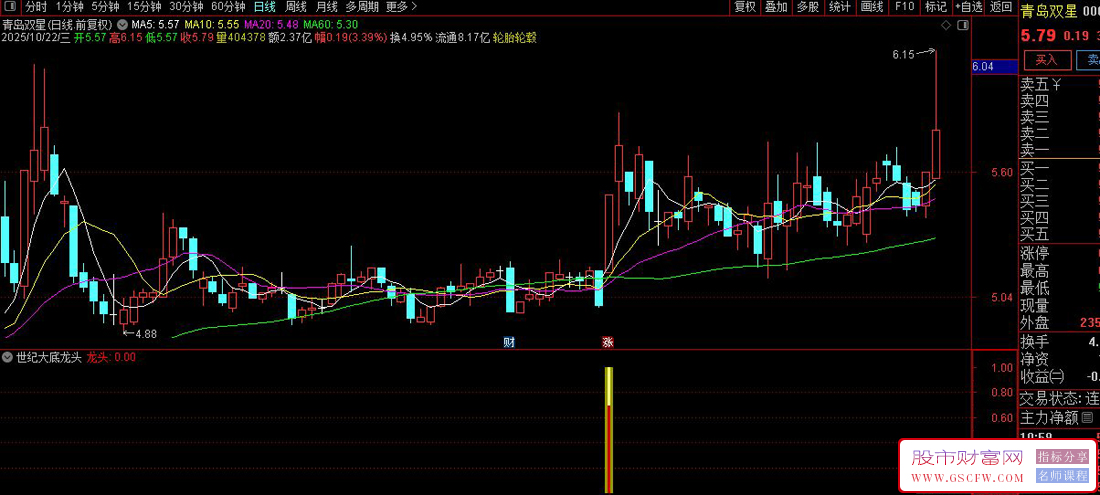Click the 统计 statistics button
This screenshot has width=1100, height=495.
tap(840, 7)
